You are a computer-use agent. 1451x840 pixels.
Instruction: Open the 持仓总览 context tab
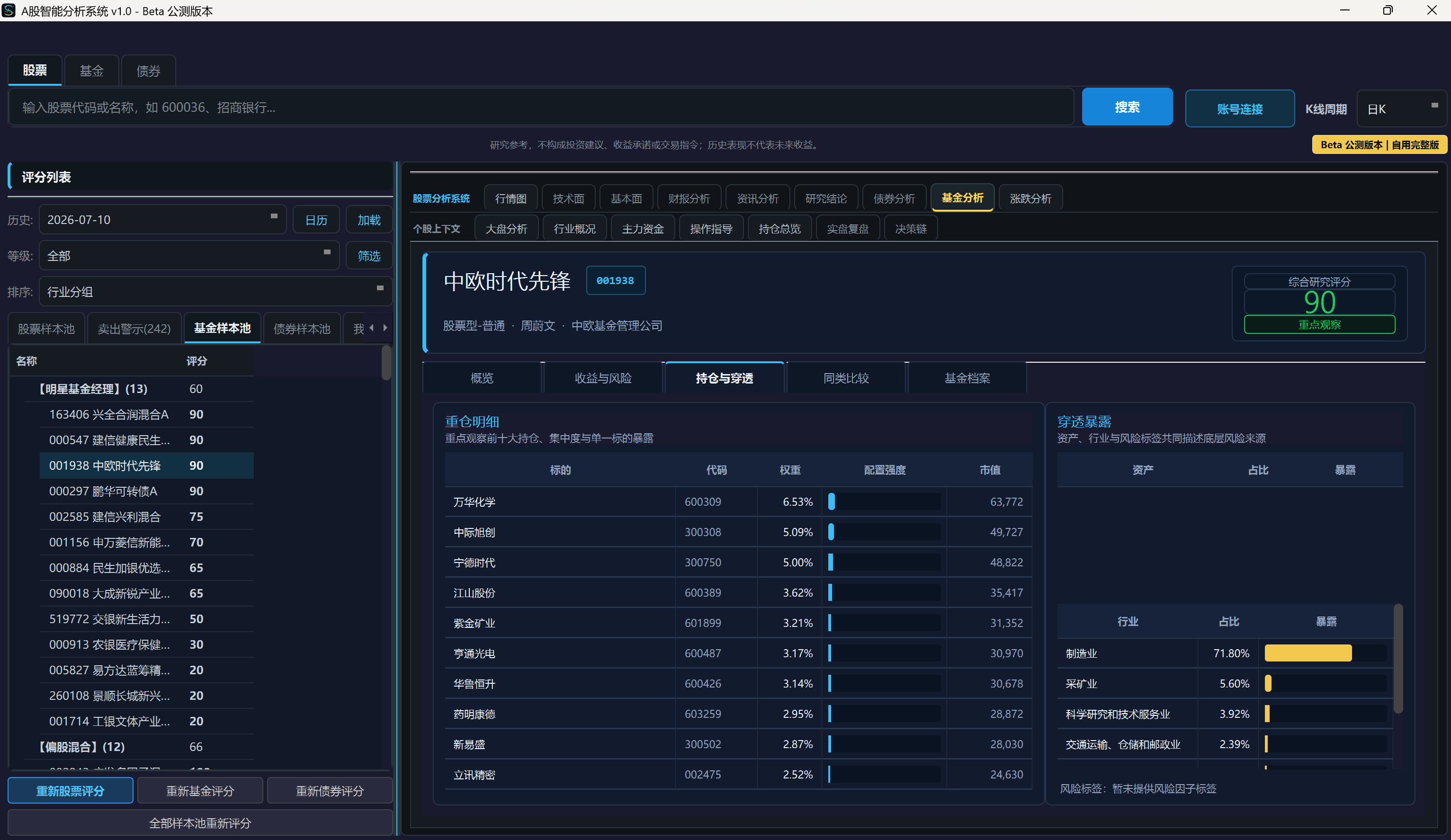[779, 229]
